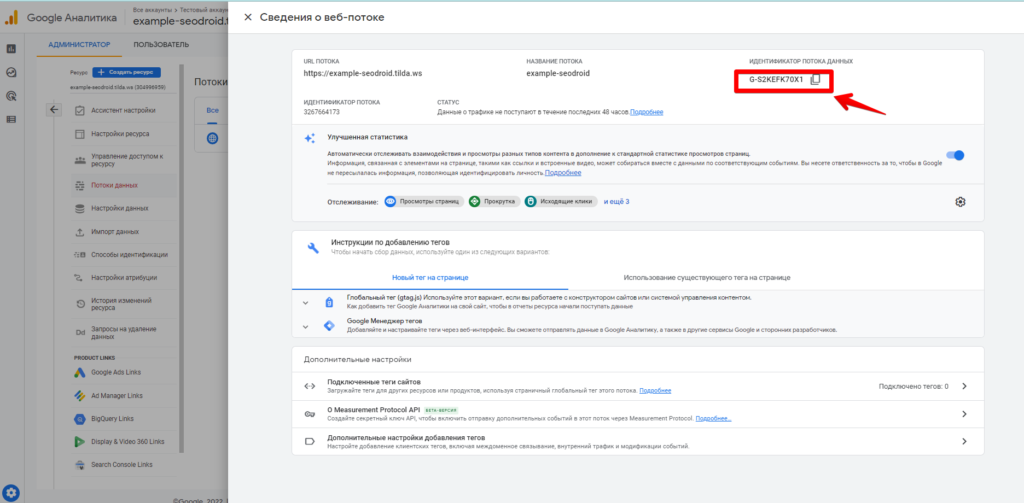This screenshot has height=503, width=1024.
Task: Open Подробнее link in Measurement Protocol row
Action: pos(713,418)
